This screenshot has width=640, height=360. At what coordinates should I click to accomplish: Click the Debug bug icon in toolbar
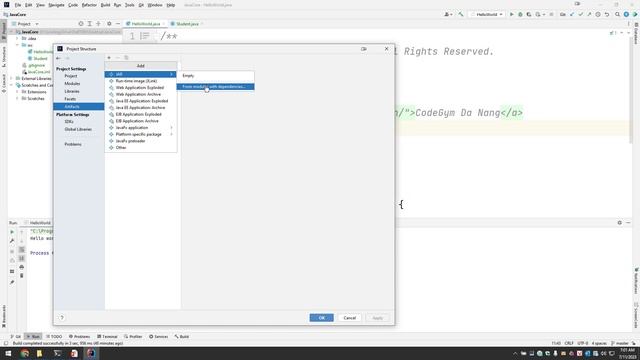click(x=520, y=14)
